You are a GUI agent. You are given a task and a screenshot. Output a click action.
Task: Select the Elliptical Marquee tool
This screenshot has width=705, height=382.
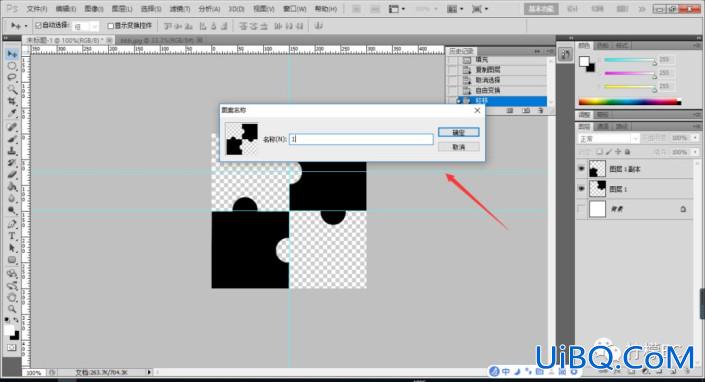tap(12, 66)
